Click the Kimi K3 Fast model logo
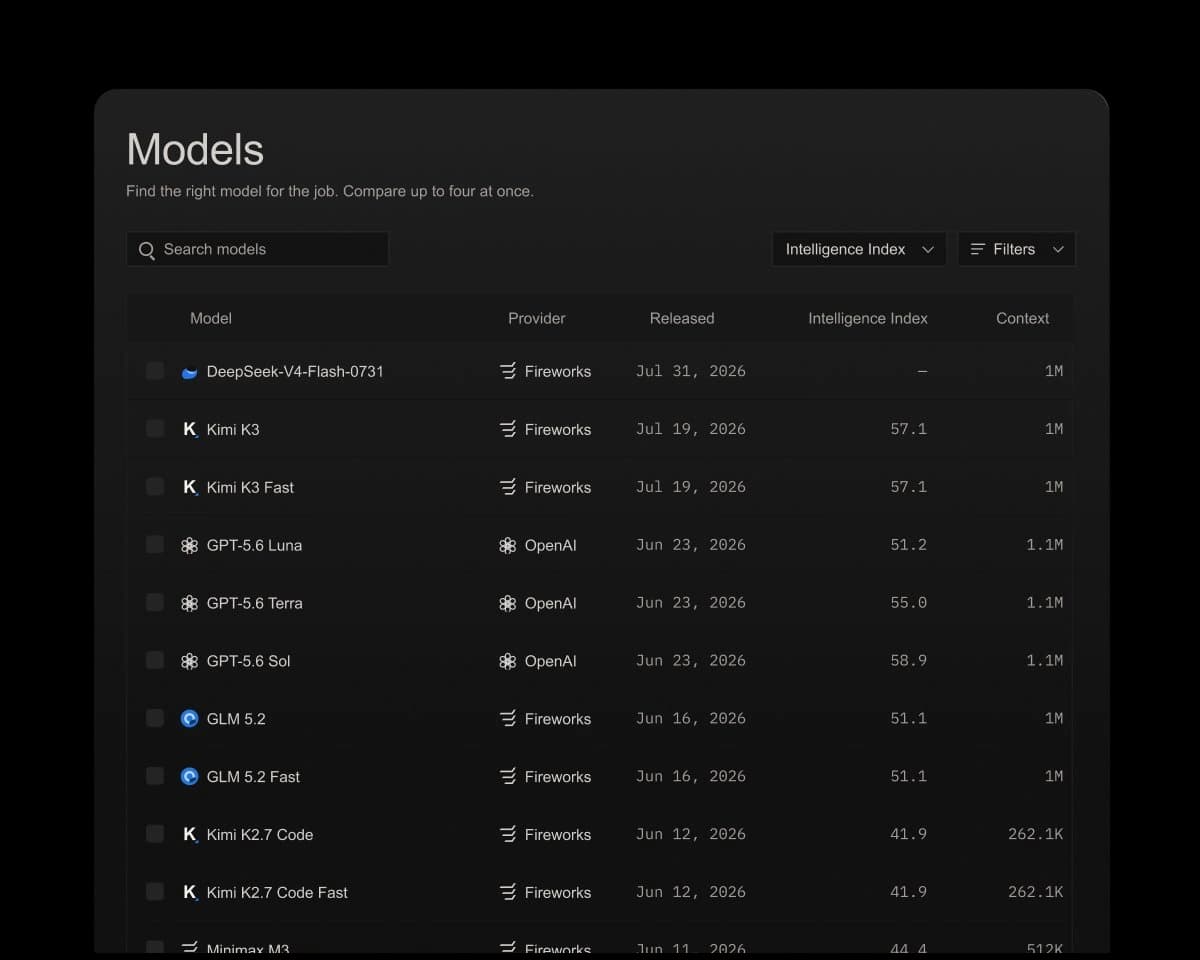Viewport: 1200px width, 960px height. tap(189, 487)
